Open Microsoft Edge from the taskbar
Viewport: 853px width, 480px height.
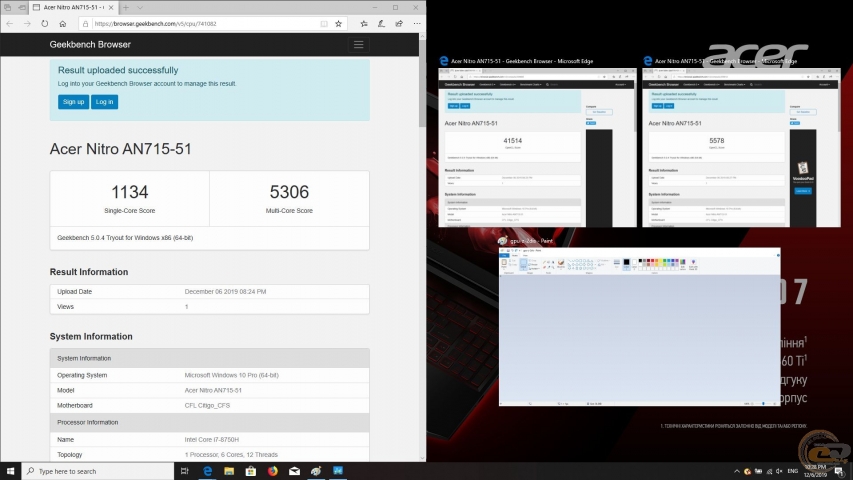click(x=207, y=471)
